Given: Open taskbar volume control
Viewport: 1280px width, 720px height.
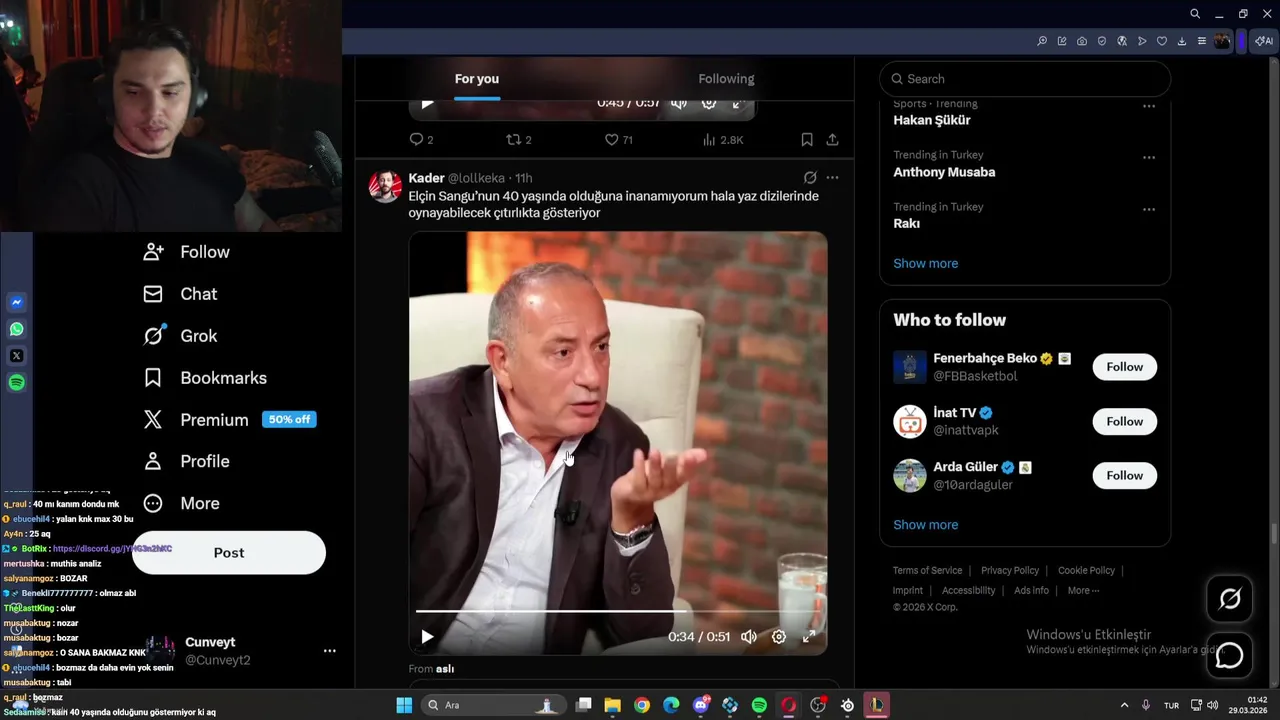Looking at the screenshot, I should [x=1213, y=705].
